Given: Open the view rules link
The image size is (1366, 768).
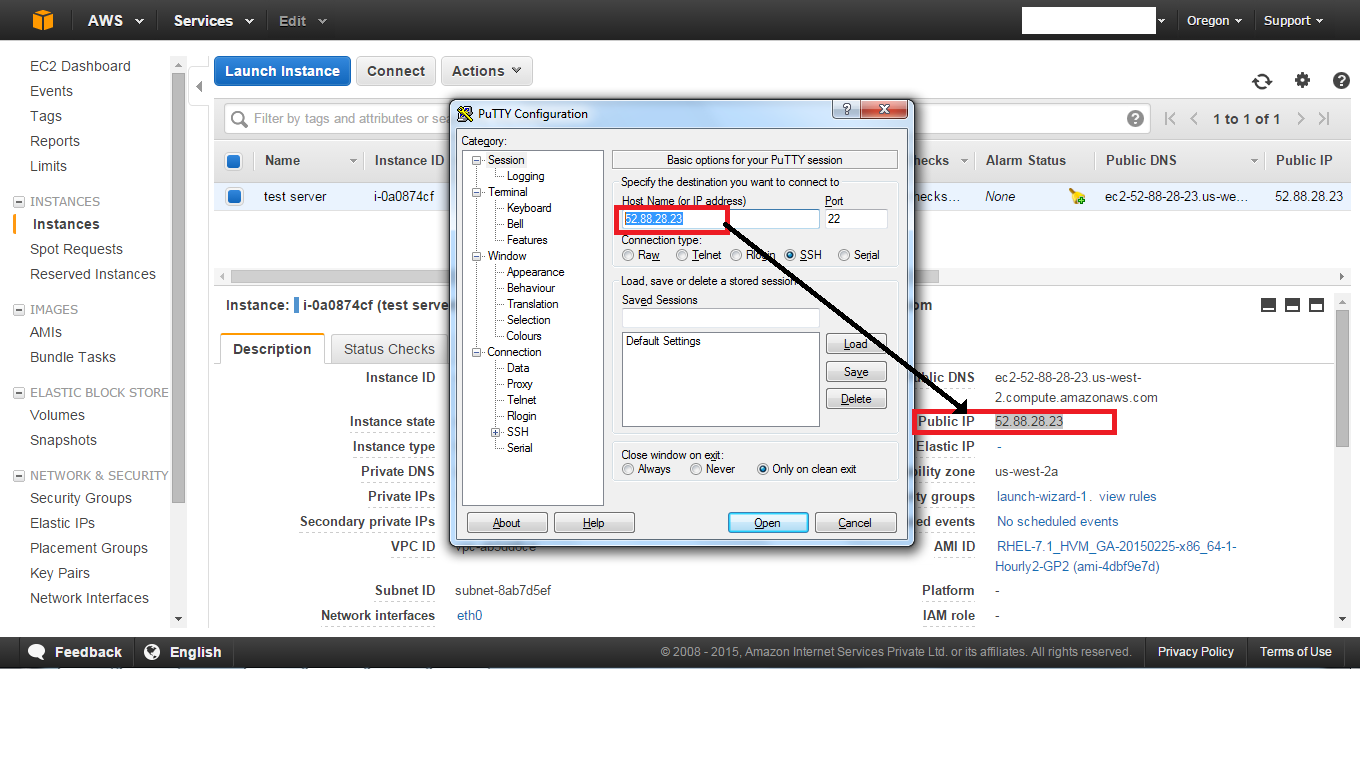Looking at the screenshot, I should 1128,497.
